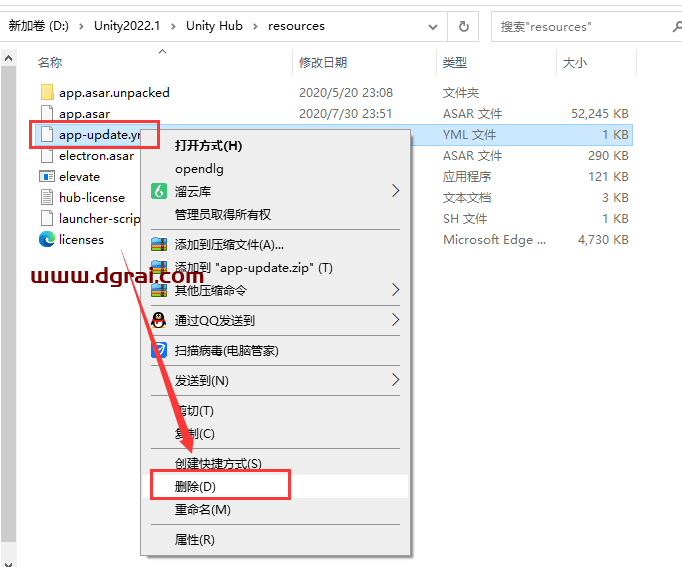
Task: Click the 2020/7/30 23:51 date cell
Action: click(x=345, y=113)
